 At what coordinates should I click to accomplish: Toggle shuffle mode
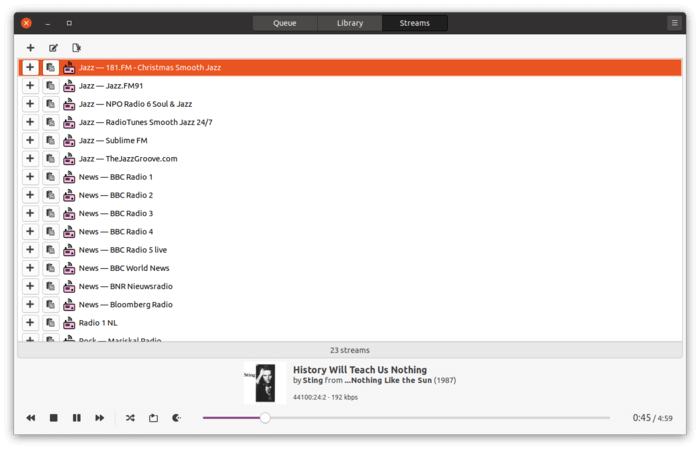(x=130, y=417)
